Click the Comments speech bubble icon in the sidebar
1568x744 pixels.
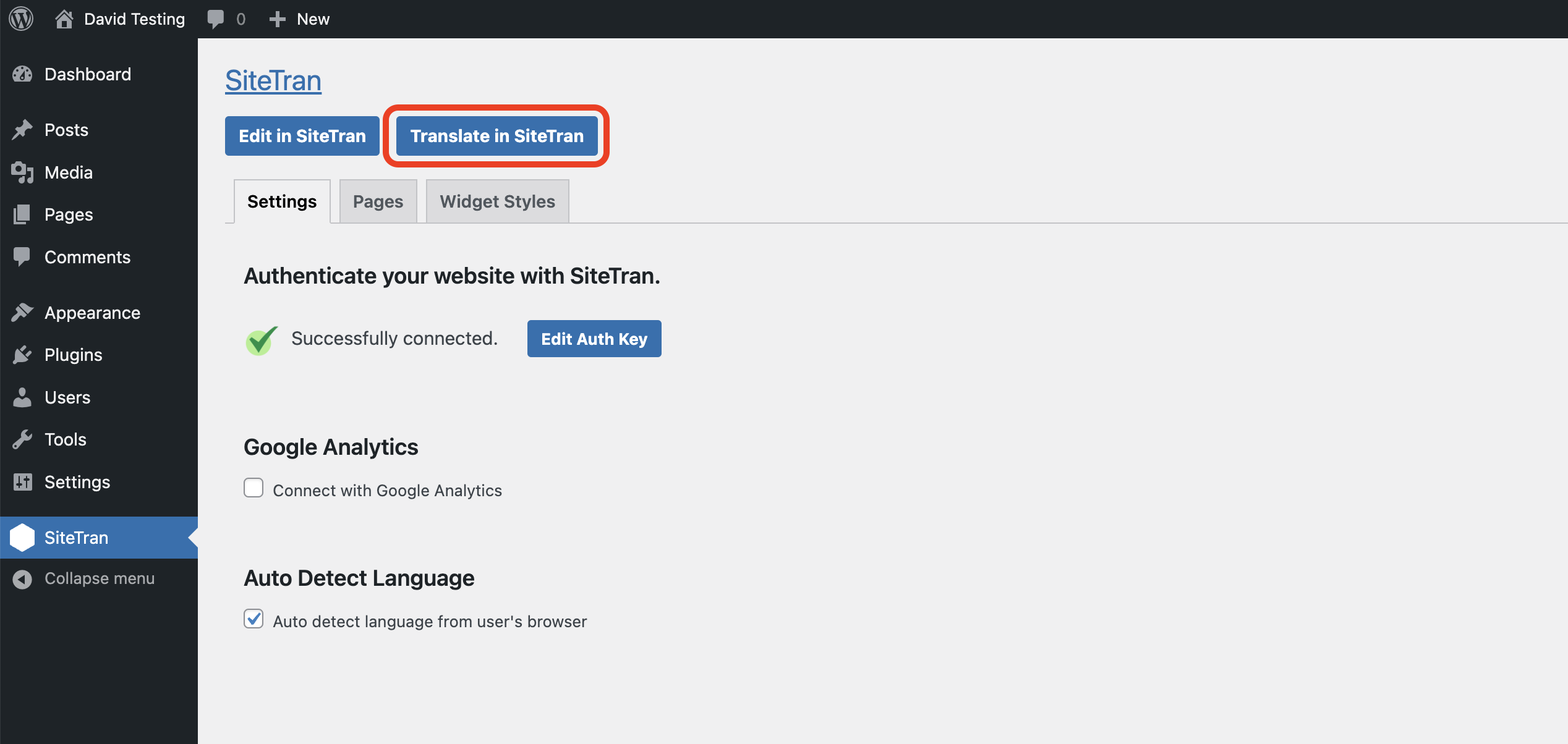[22, 257]
